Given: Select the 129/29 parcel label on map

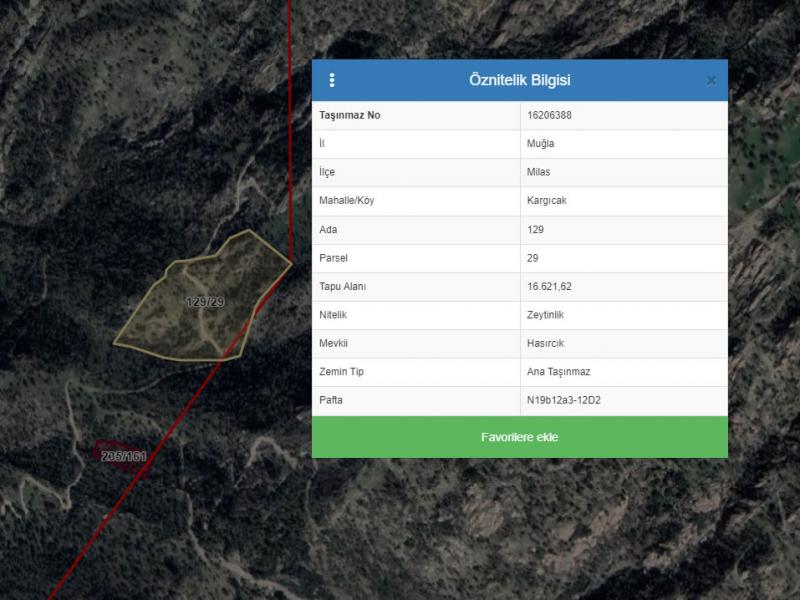Looking at the screenshot, I should (x=205, y=301).
